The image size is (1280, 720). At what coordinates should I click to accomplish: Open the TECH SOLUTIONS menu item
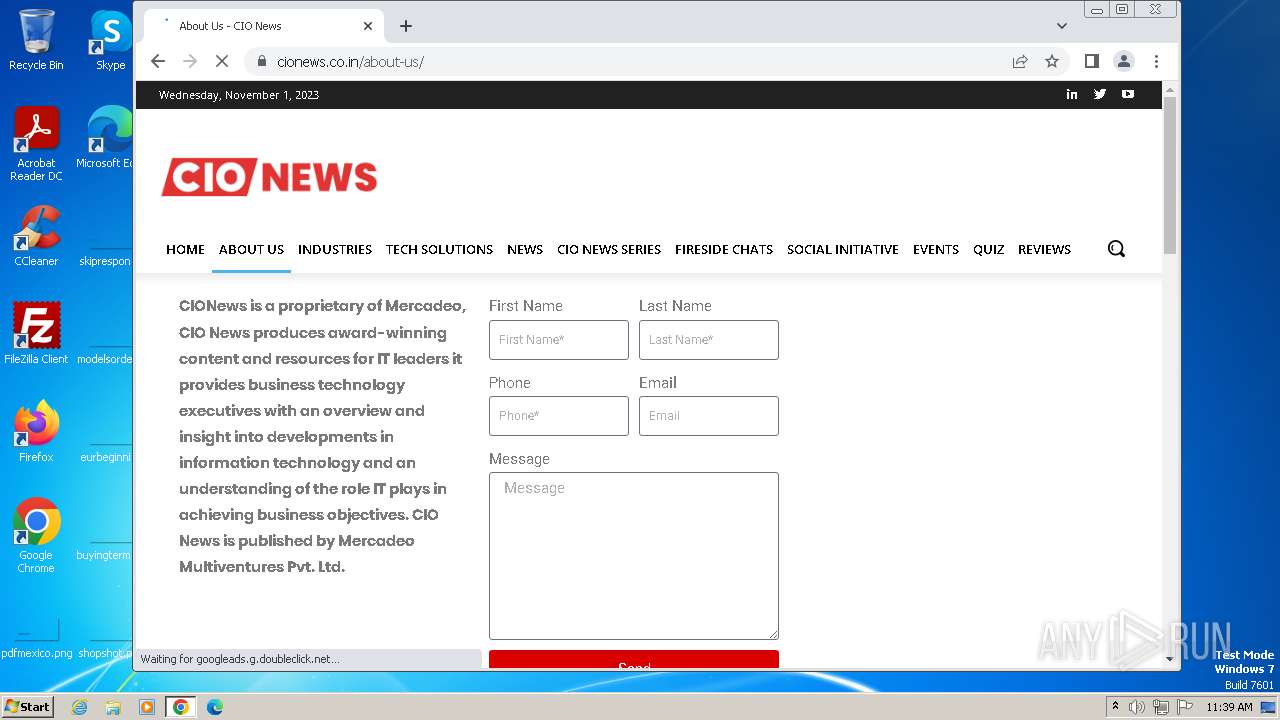(x=439, y=249)
